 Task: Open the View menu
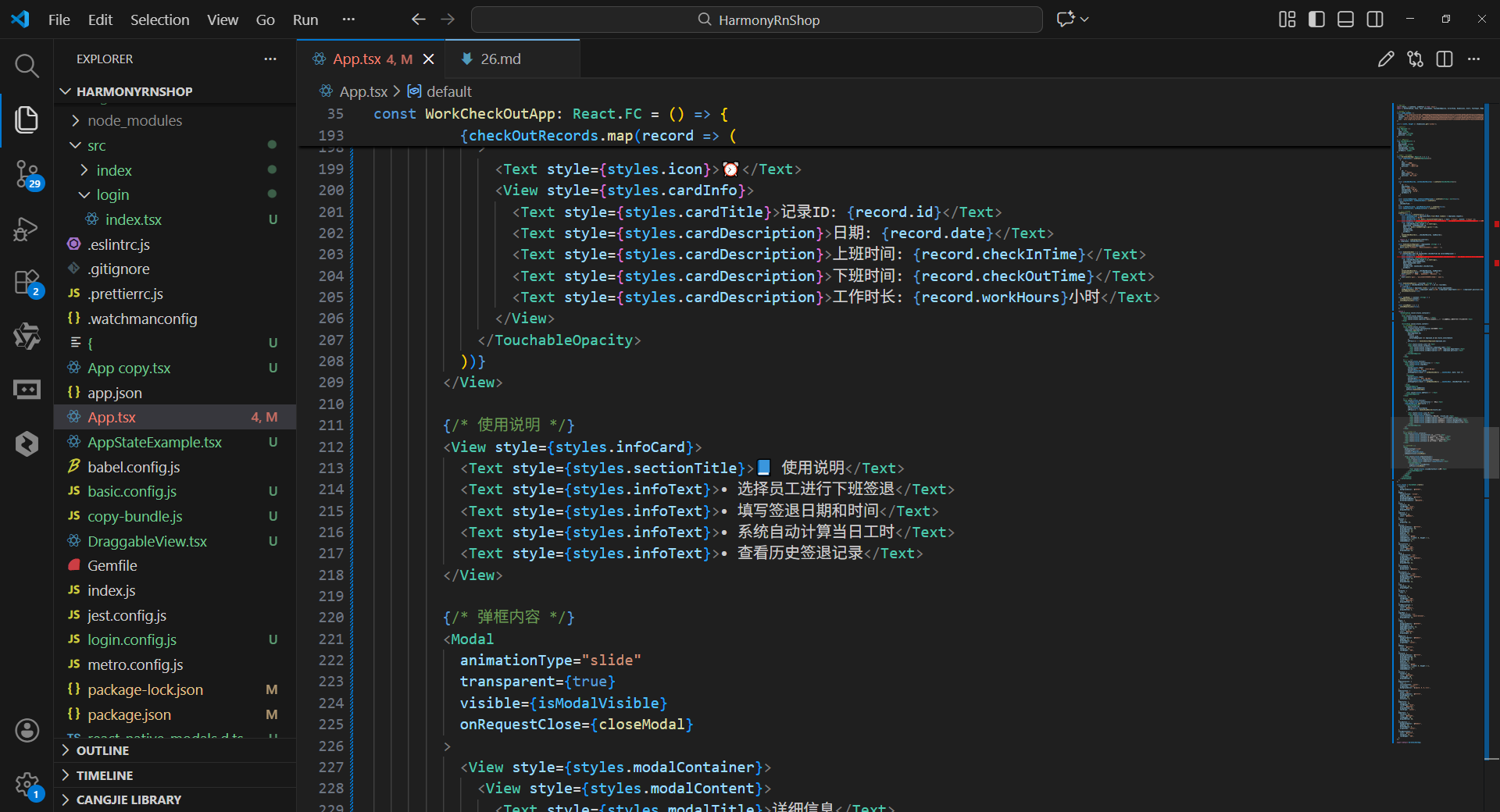[x=223, y=20]
